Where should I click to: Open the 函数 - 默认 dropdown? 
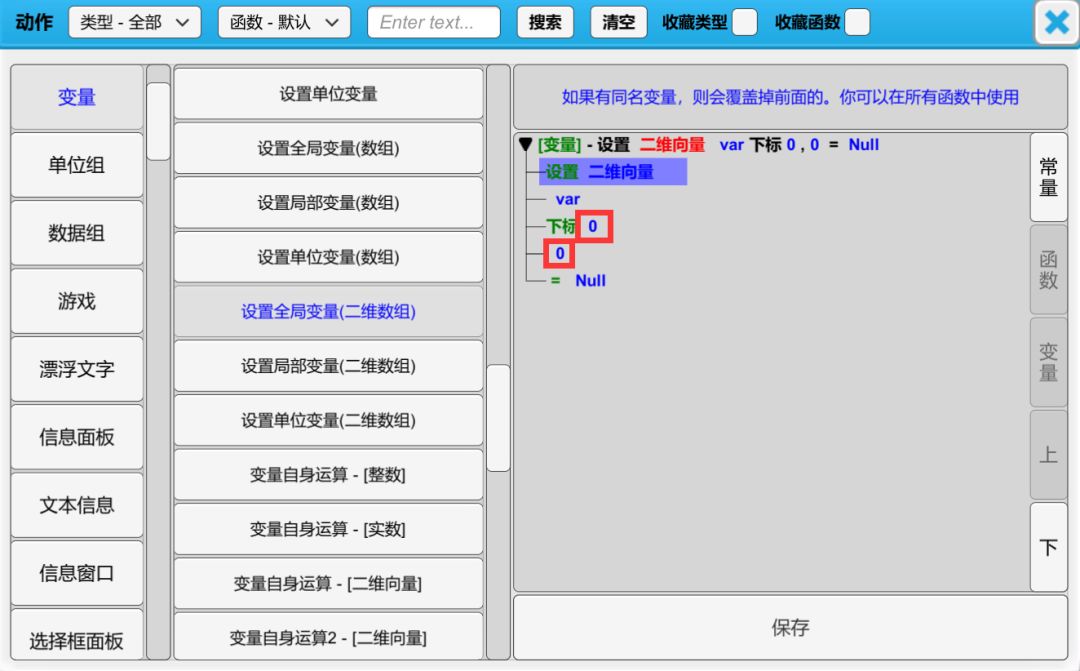[284, 22]
